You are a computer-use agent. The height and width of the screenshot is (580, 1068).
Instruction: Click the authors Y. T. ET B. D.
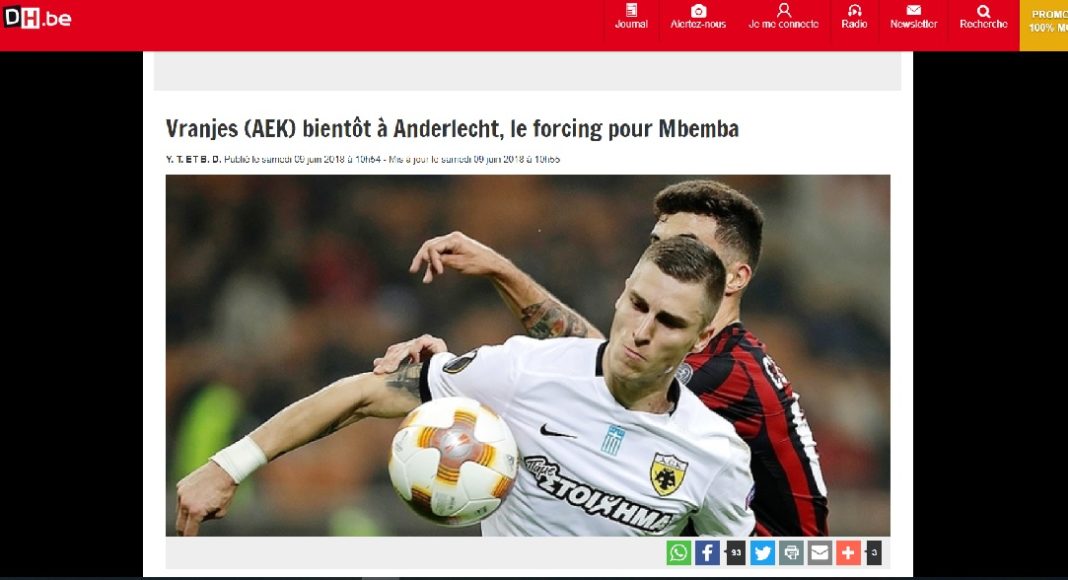pyautogui.click(x=193, y=159)
